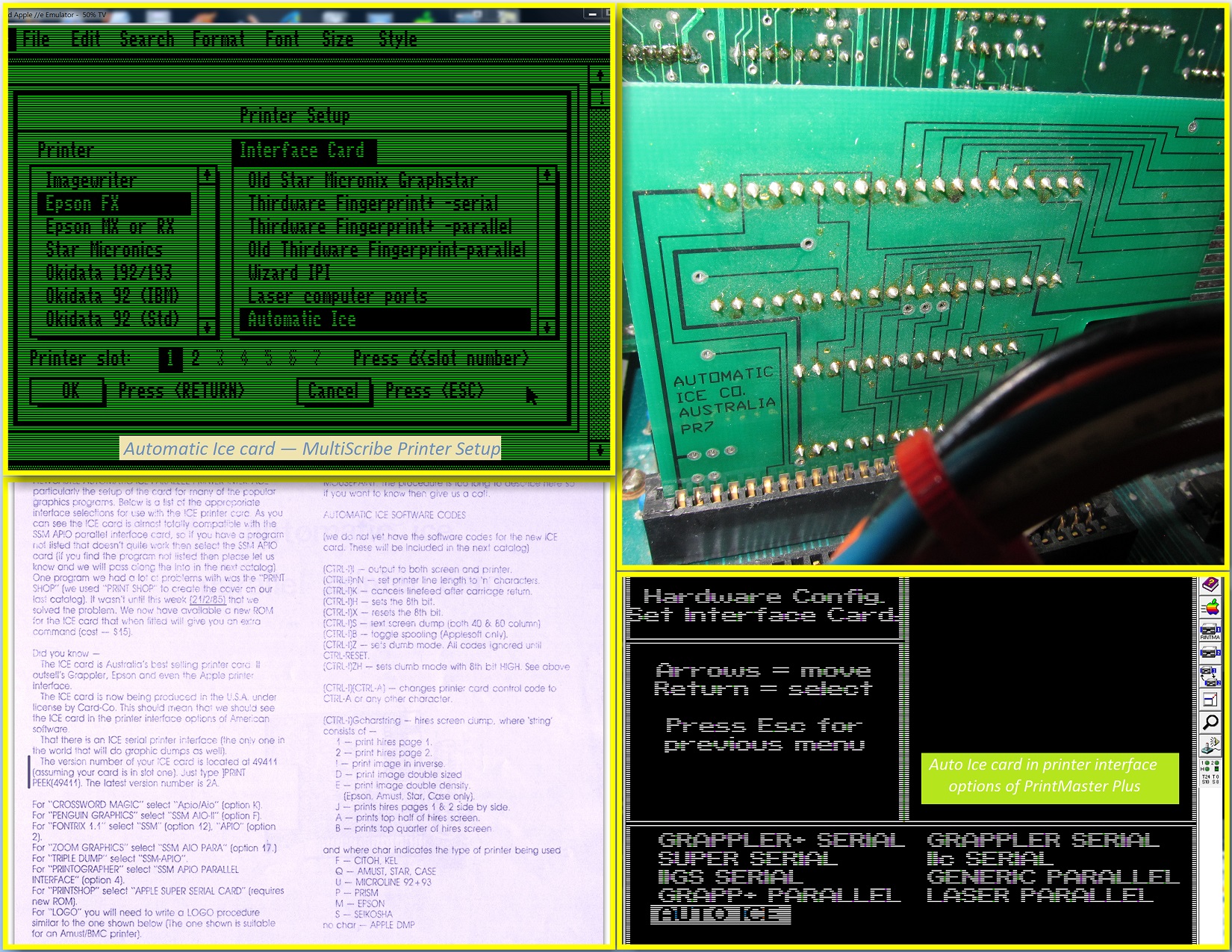Choose Laser computer ports card
The width and height of the screenshot is (1232, 952).
(x=385, y=296)
